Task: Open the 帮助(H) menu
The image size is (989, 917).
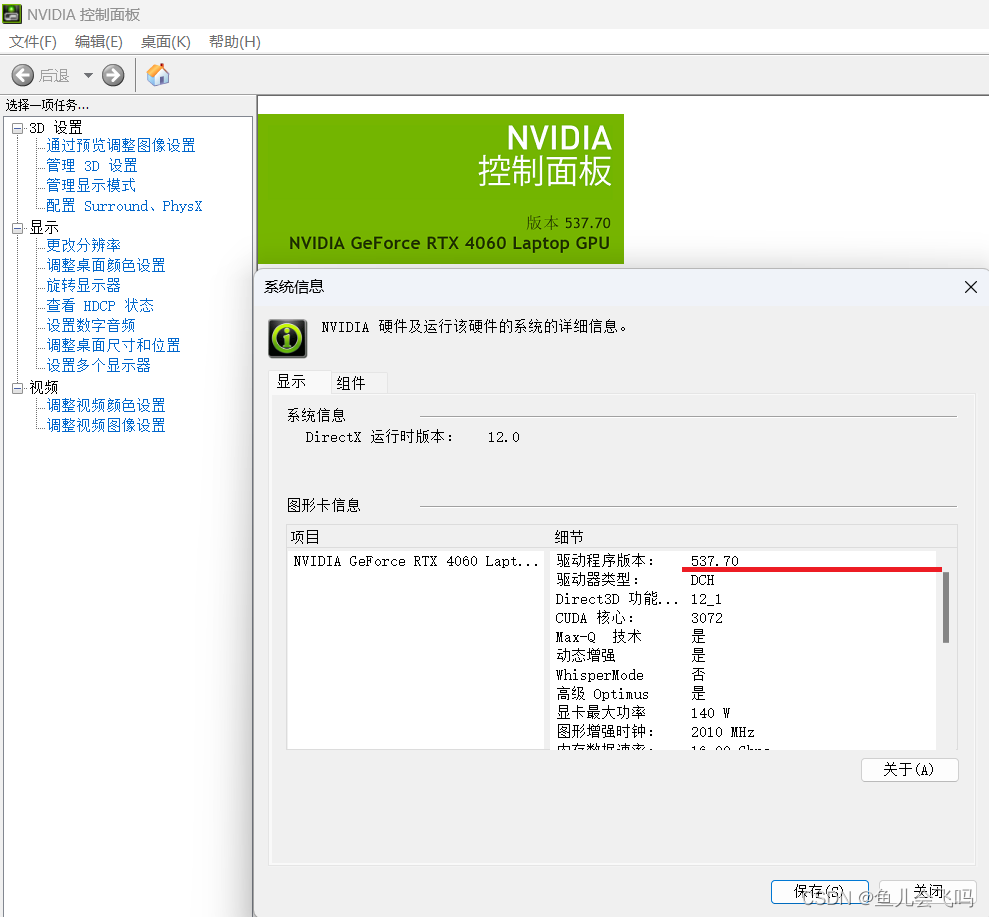Action: tap(235, 42)
